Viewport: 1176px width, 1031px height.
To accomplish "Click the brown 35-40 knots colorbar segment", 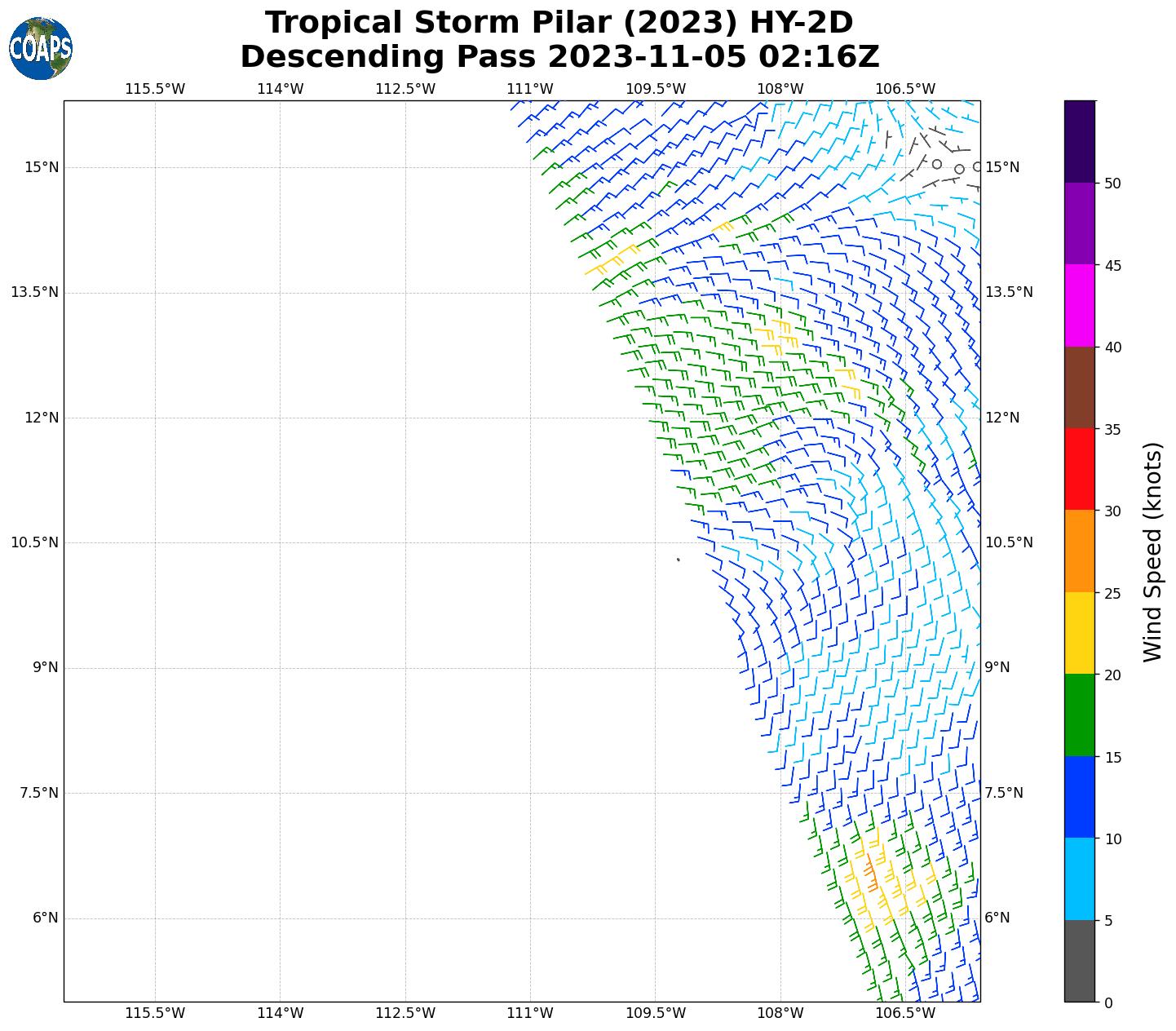I will click(1080, 387).
